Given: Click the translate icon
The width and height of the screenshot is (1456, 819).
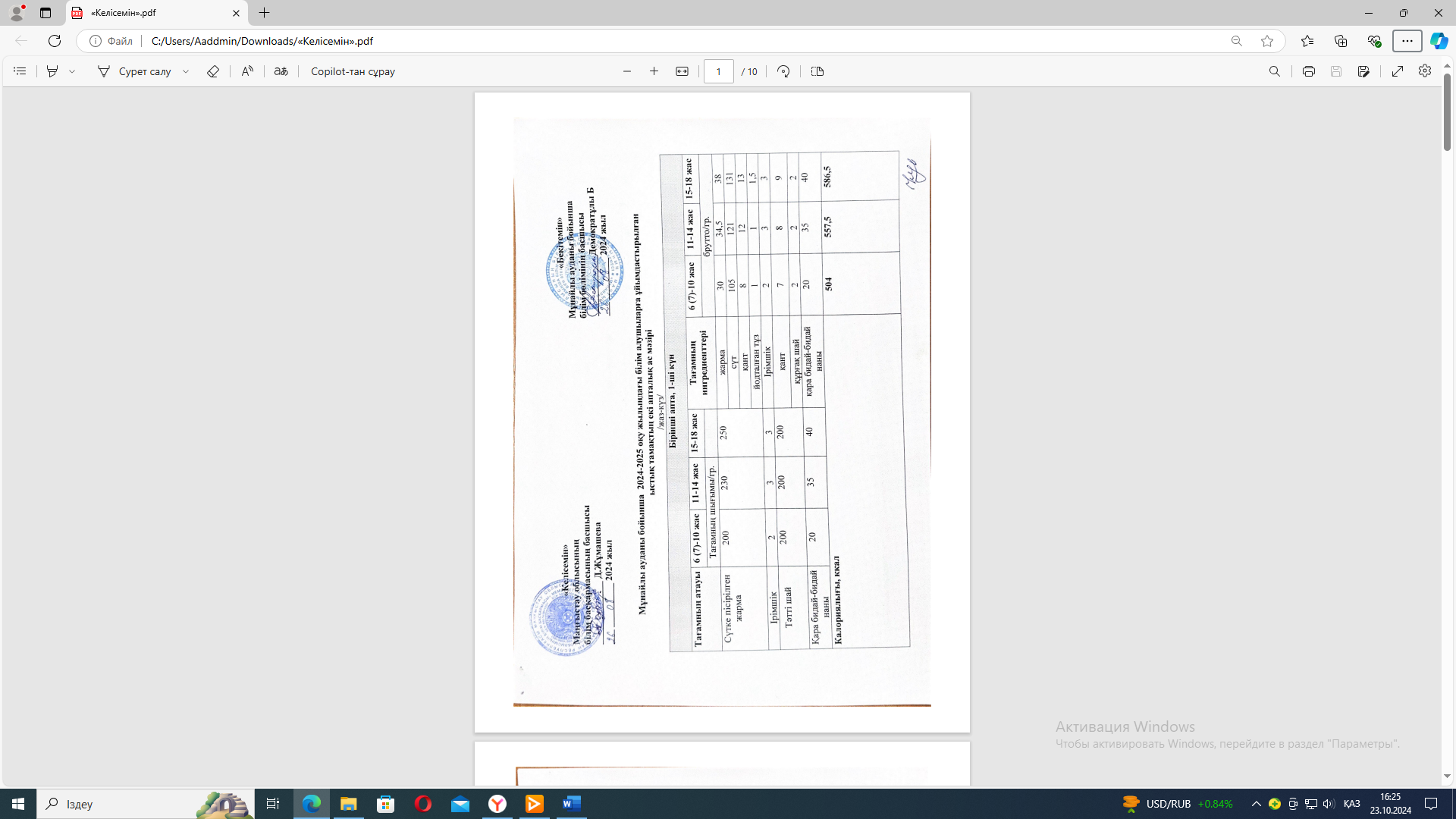Looking at the screenshot, I should (x=281, y=71).
